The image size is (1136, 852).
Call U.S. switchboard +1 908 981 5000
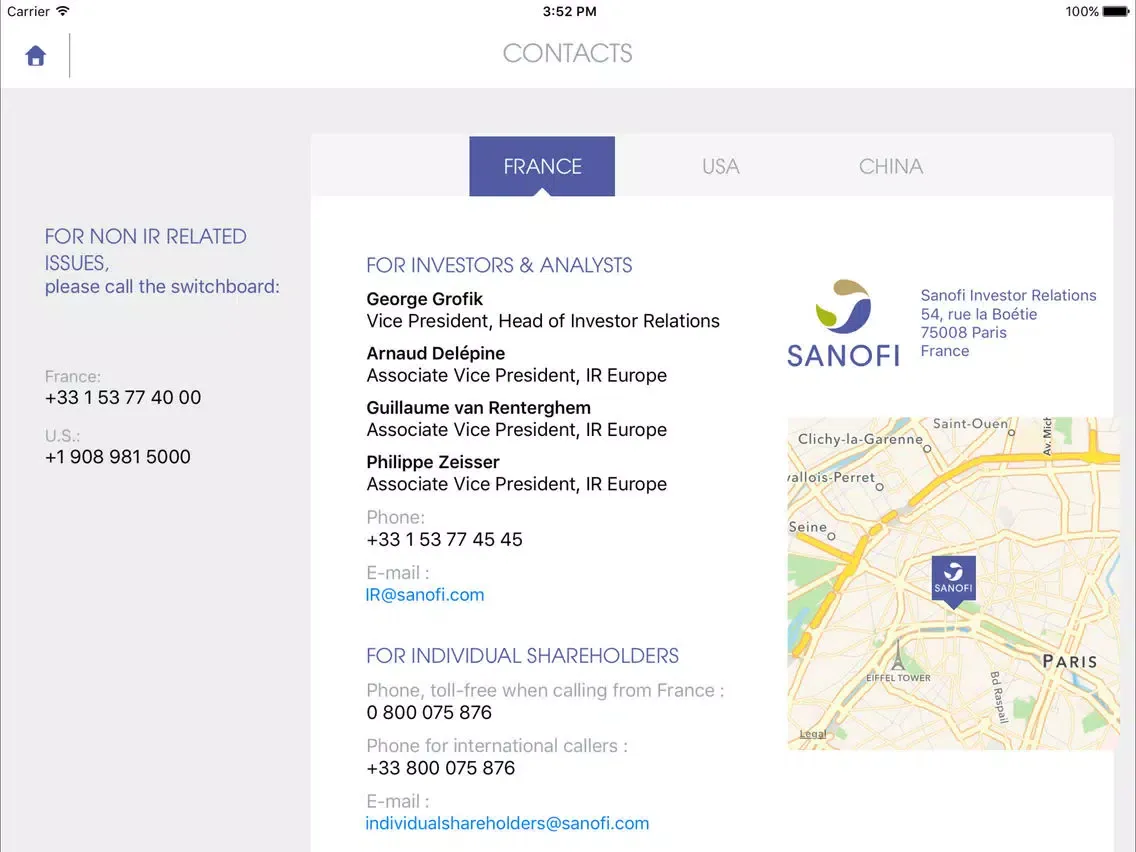[118, 456]
